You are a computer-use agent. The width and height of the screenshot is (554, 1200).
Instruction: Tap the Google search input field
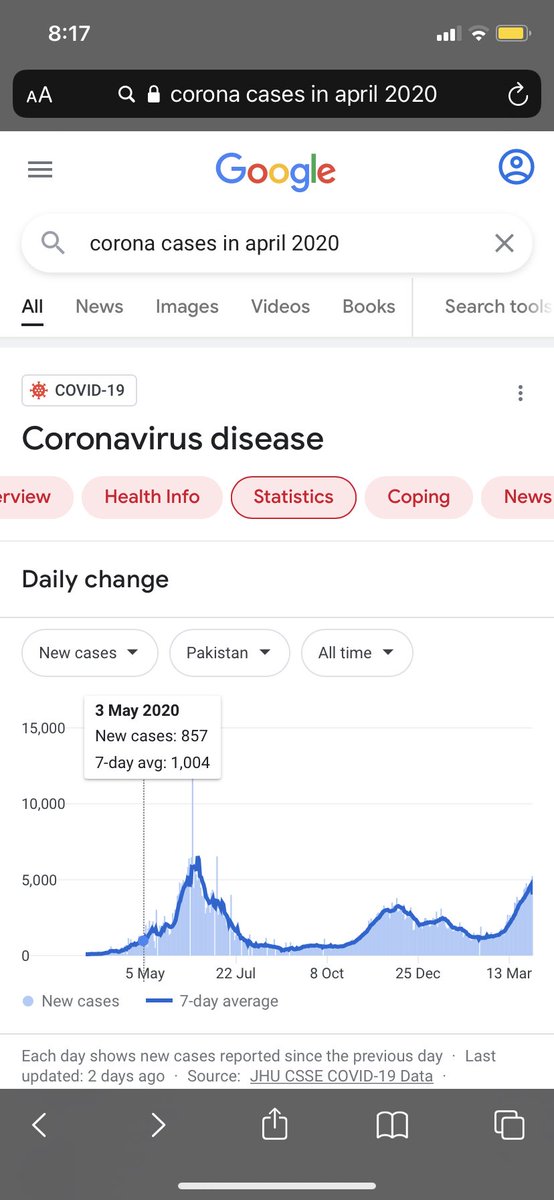tap(276, 243)
